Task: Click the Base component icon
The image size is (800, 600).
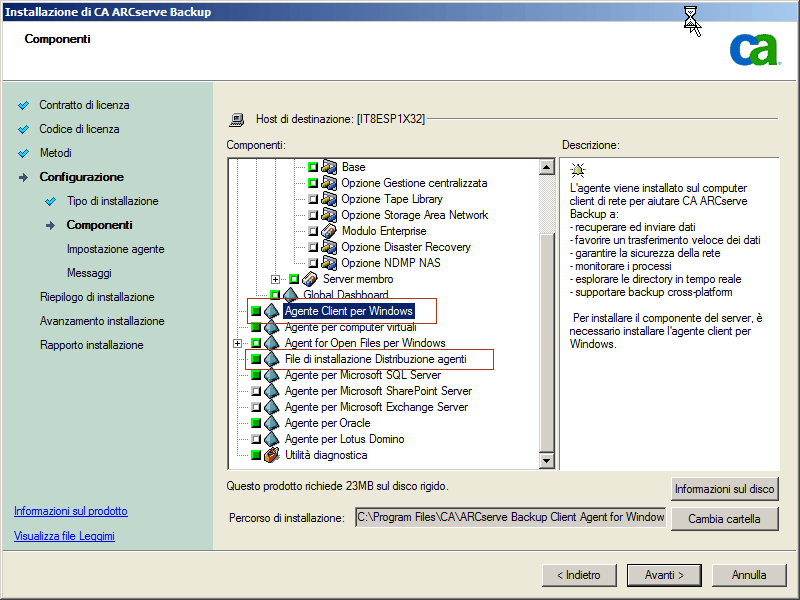Action: click(329, 167)
